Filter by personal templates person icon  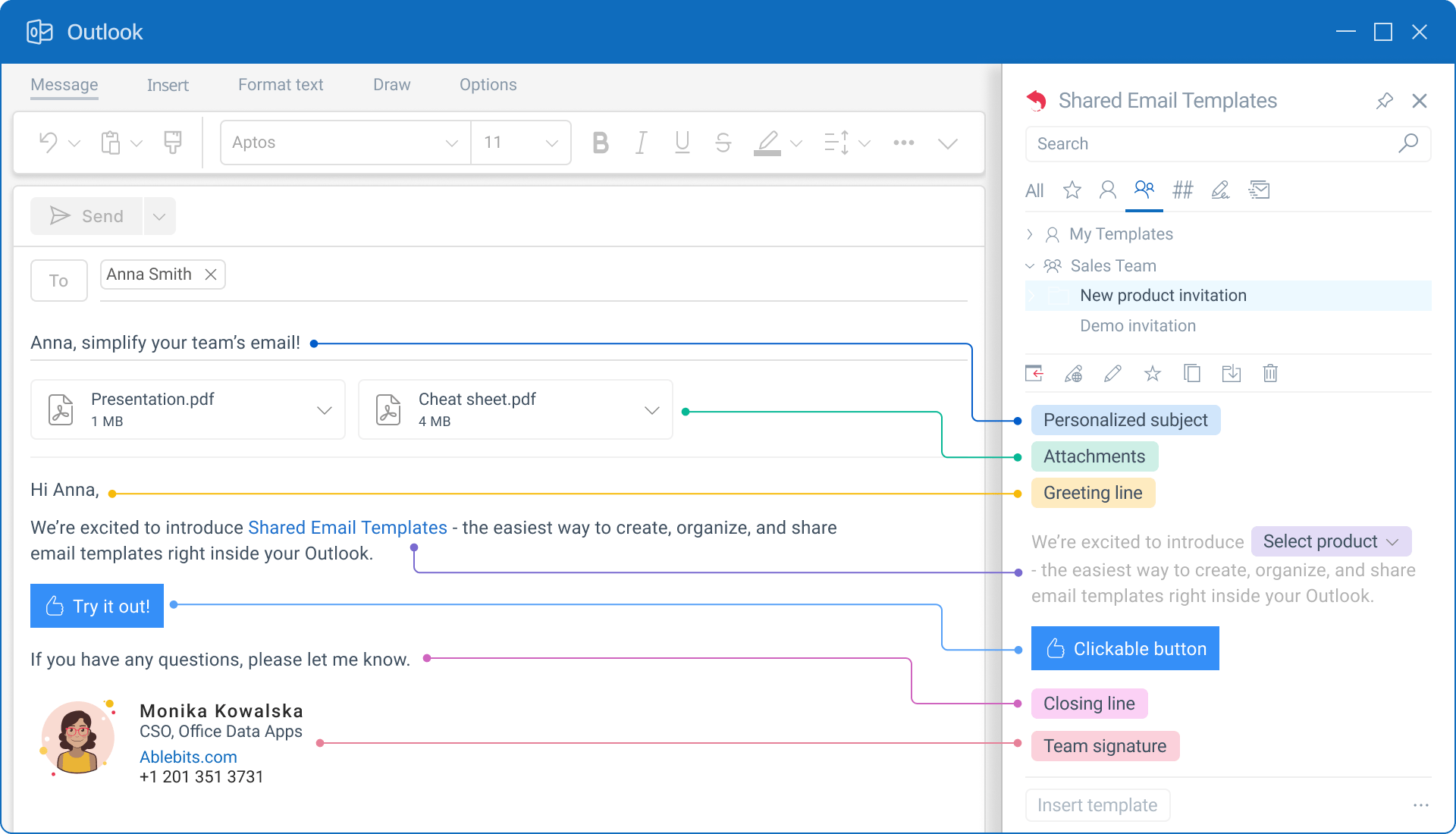[x=1108, y=190]
